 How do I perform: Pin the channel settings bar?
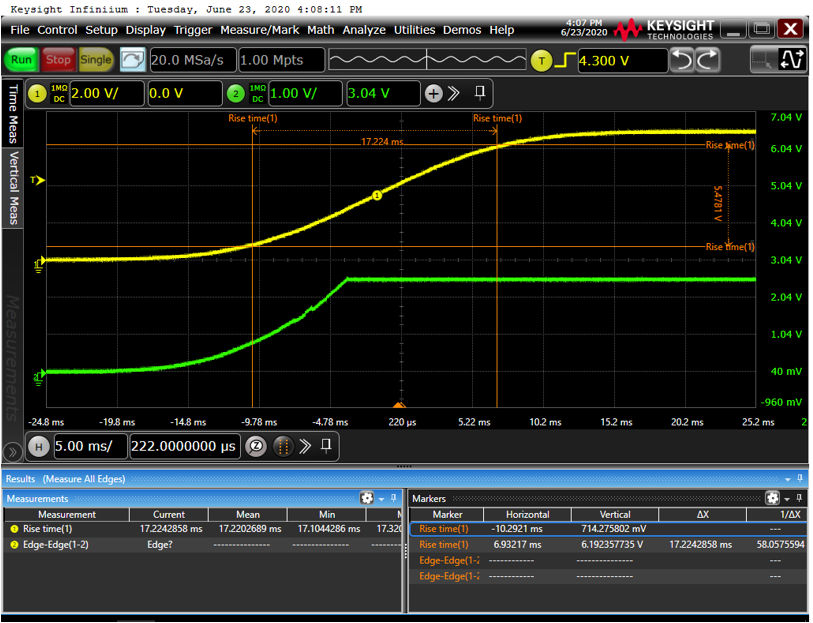click(480, 93)
